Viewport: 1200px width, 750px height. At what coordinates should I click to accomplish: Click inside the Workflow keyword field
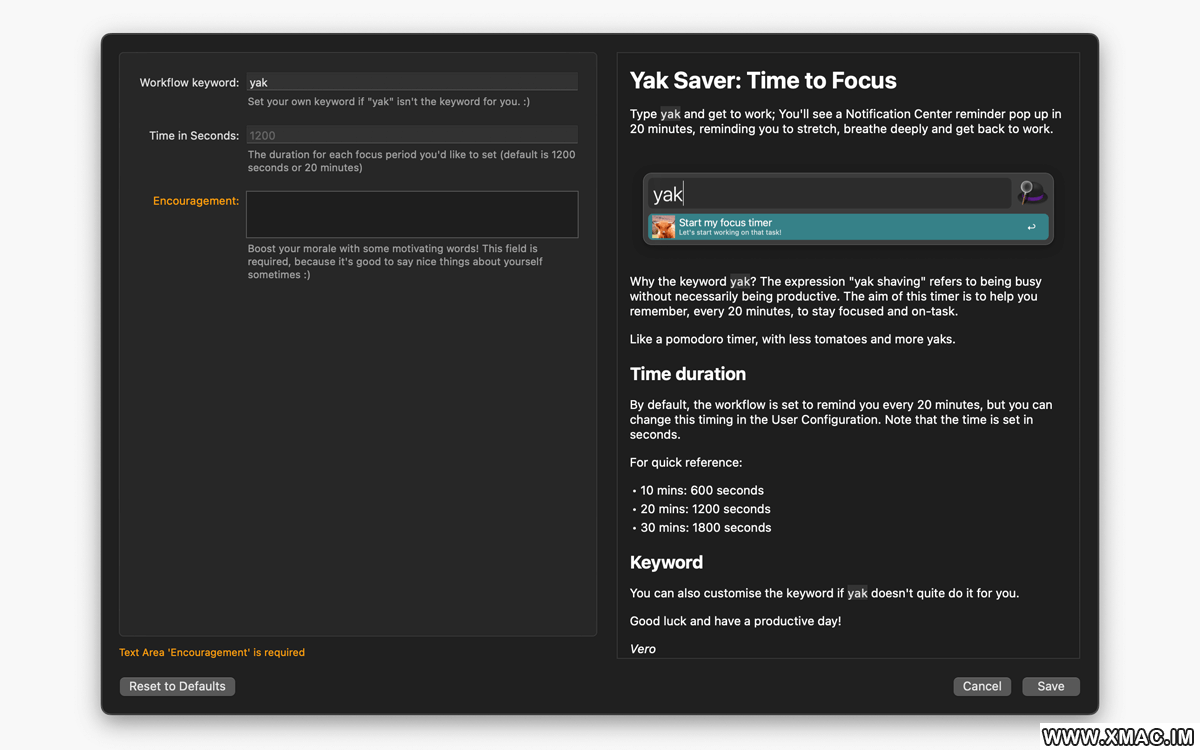(x=411, y=82)
